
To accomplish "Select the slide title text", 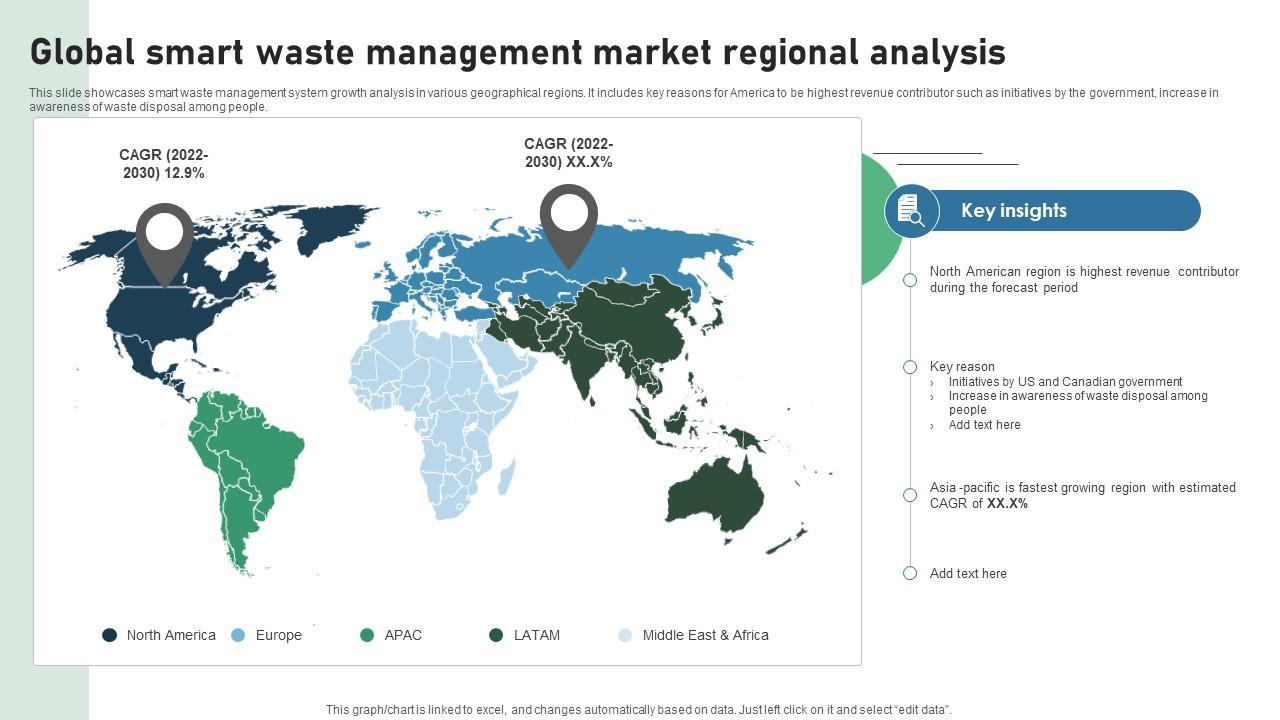I will pos(517,52).
